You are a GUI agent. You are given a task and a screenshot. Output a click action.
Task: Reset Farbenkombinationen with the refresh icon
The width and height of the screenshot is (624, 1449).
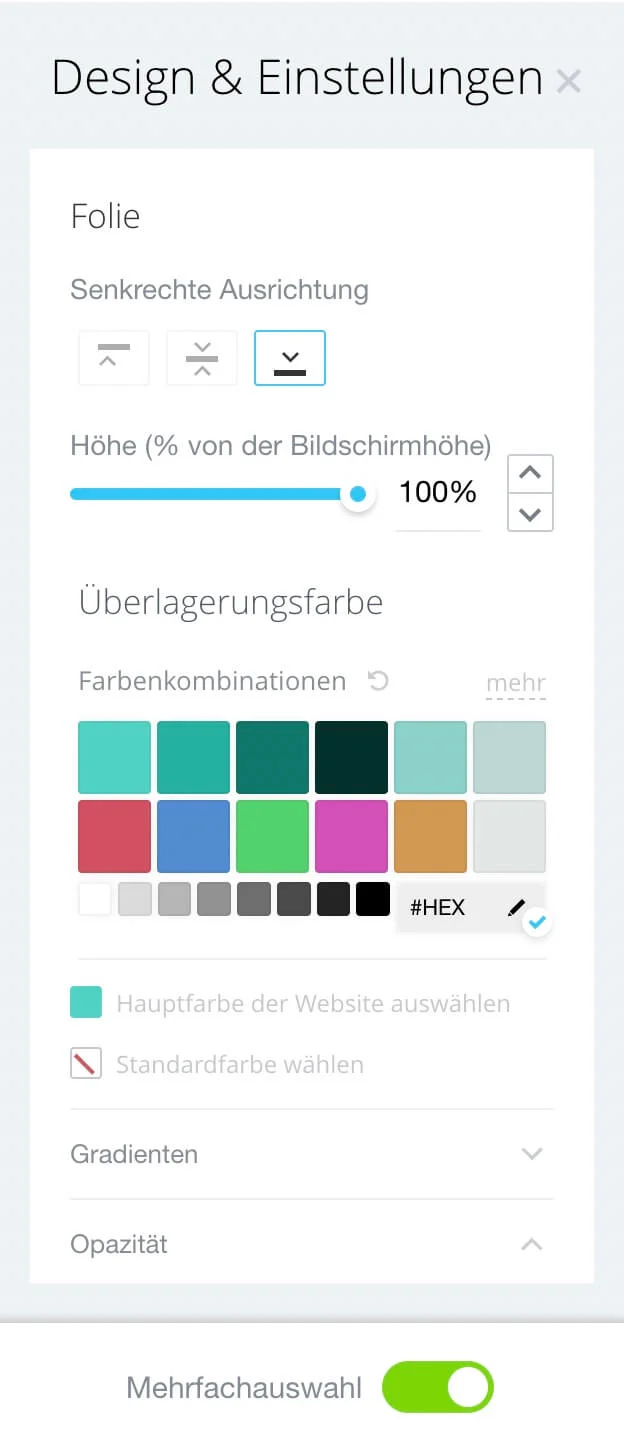pos(378,681)
